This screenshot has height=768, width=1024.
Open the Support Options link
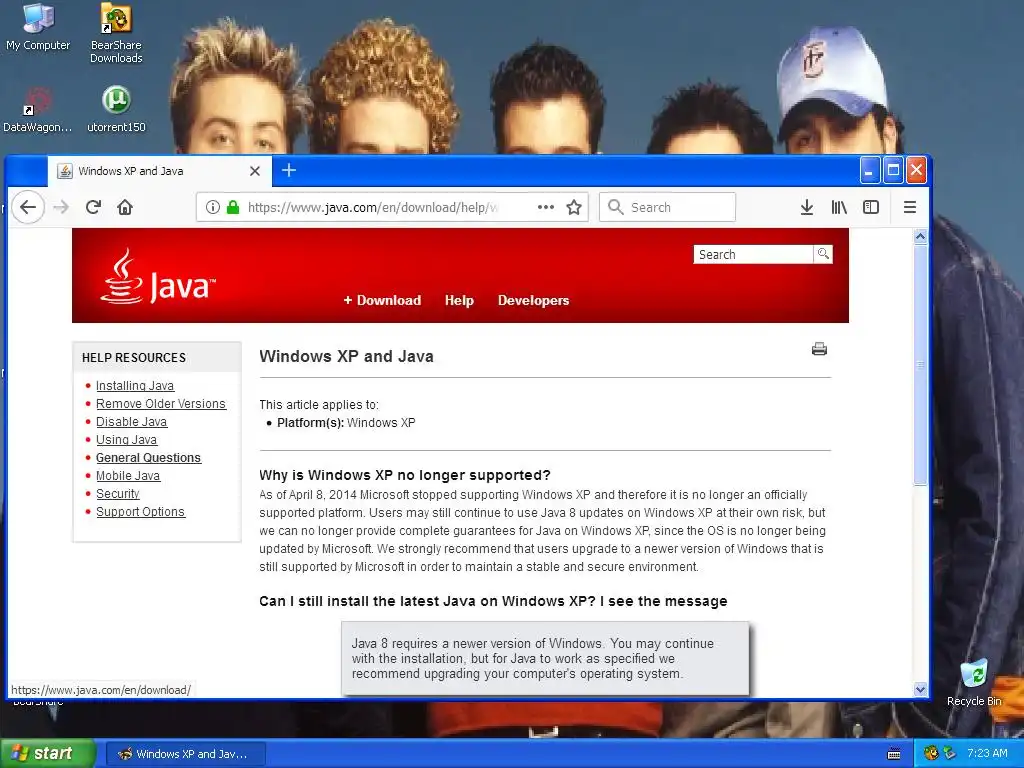click(140, 512)
